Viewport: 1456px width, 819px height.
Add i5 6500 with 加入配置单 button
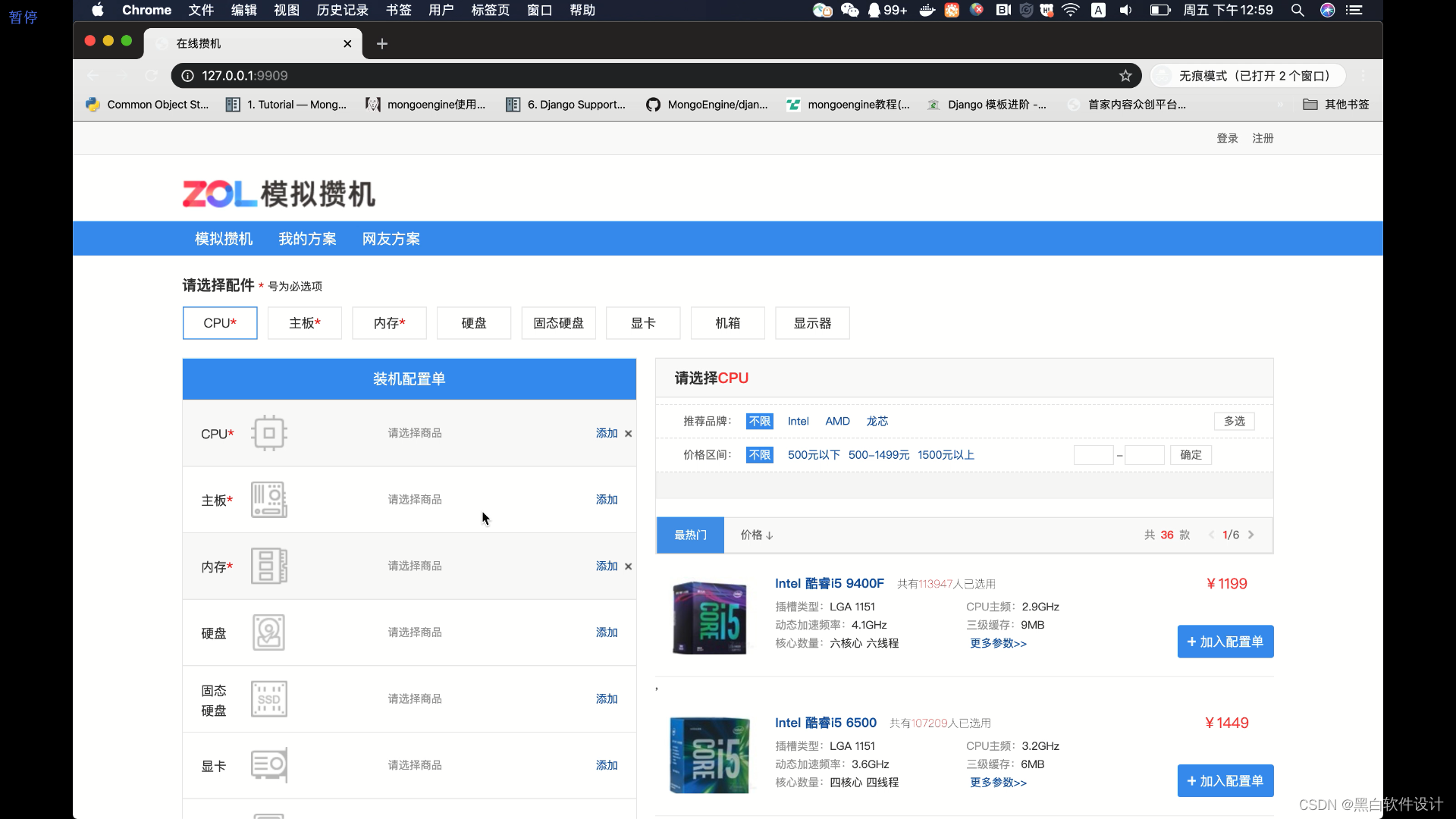pos(1225,781)
